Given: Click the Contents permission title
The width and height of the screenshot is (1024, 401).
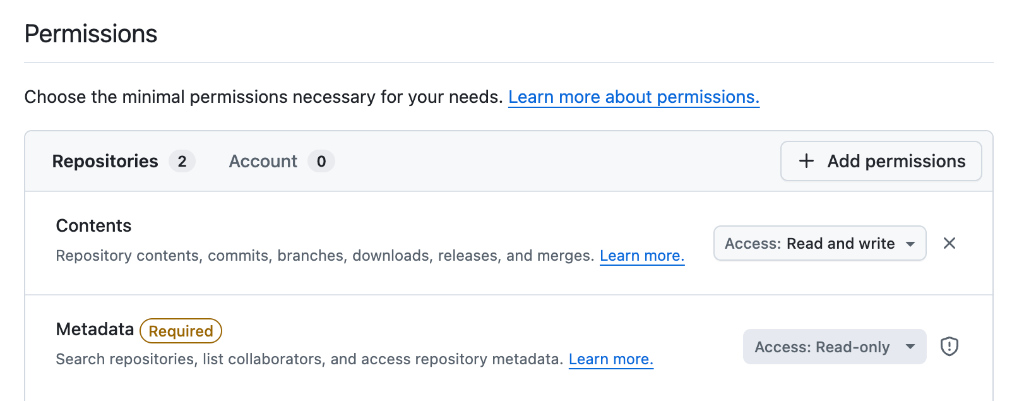Looking at the screenshot, I should pyautogui.click(x=94, y=226).
